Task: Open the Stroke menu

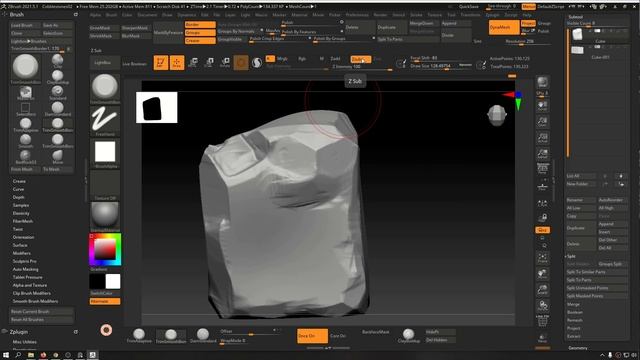Action: click(416, 15)
